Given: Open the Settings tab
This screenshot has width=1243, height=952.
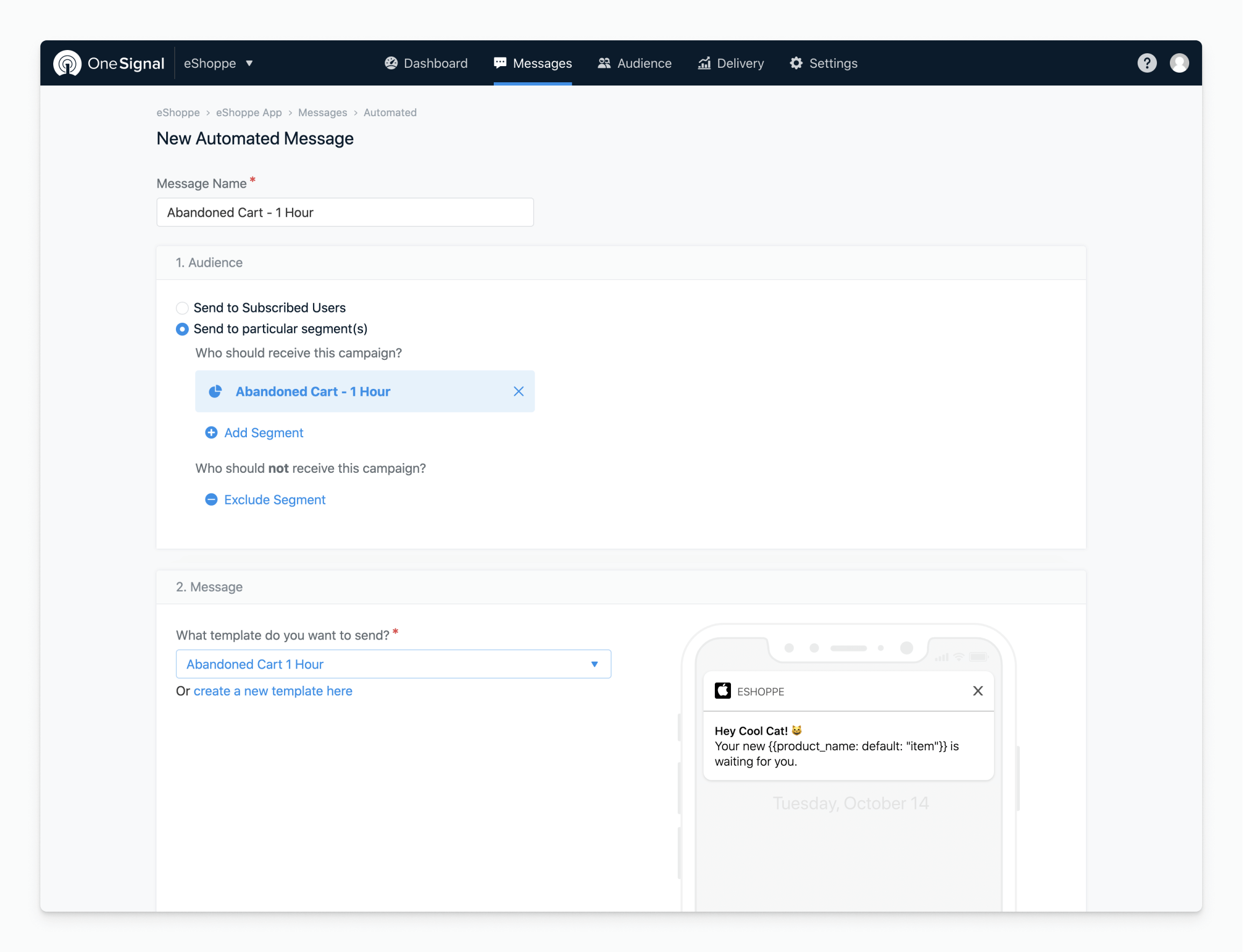Looking at the screenshot, I should (824, 63).
